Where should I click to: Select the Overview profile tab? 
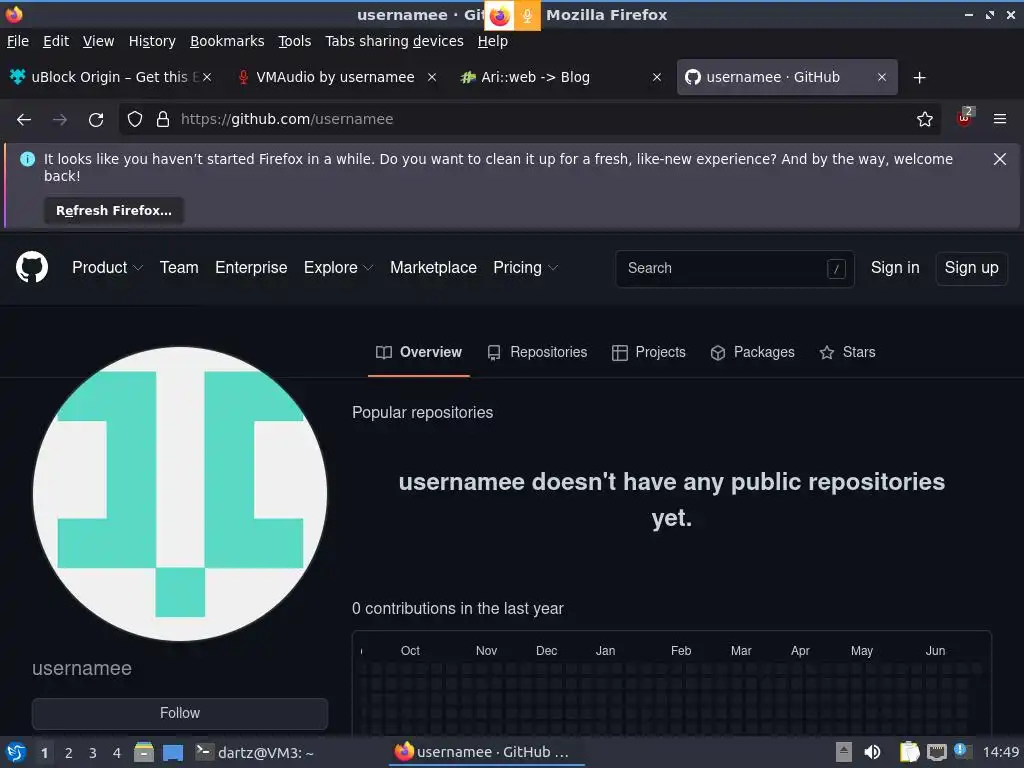(x=419, y=353)
